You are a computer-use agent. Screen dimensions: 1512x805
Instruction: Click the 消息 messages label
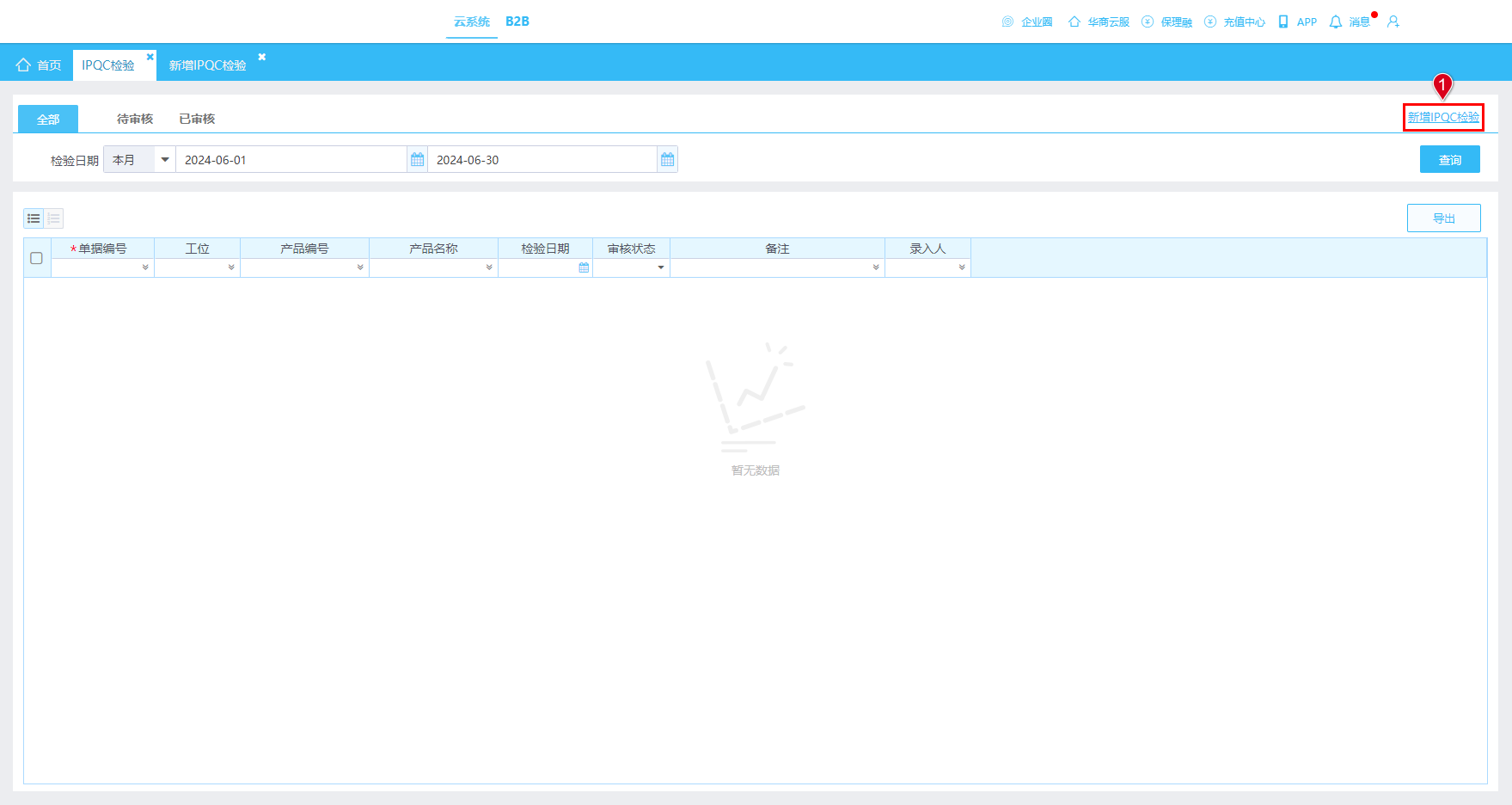1359,22
